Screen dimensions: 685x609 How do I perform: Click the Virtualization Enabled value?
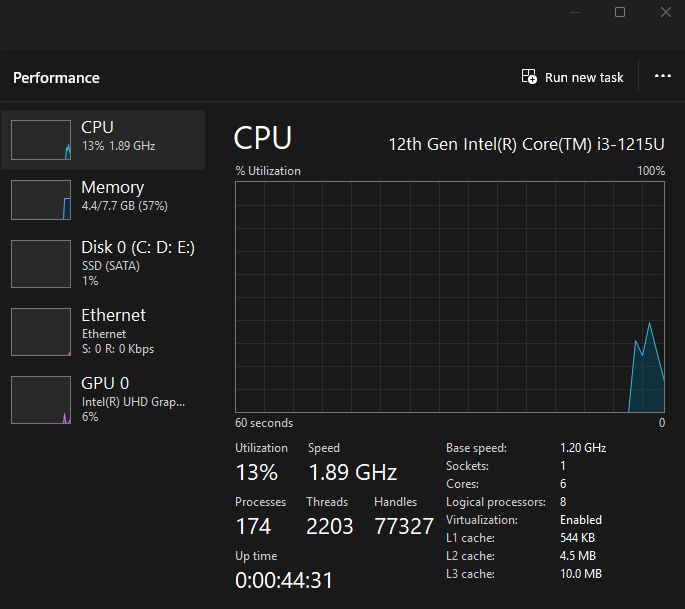[581, 520]
